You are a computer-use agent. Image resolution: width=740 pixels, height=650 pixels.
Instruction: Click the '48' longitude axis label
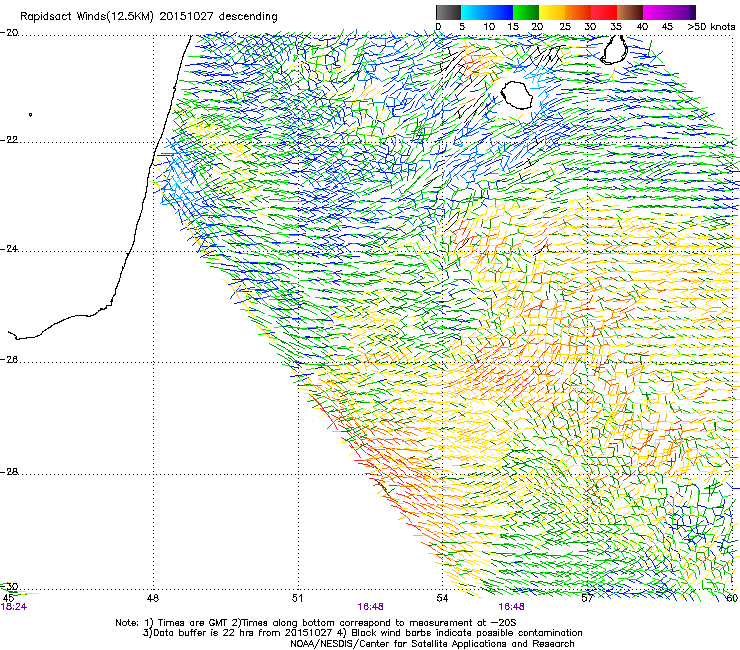[153, 598]
